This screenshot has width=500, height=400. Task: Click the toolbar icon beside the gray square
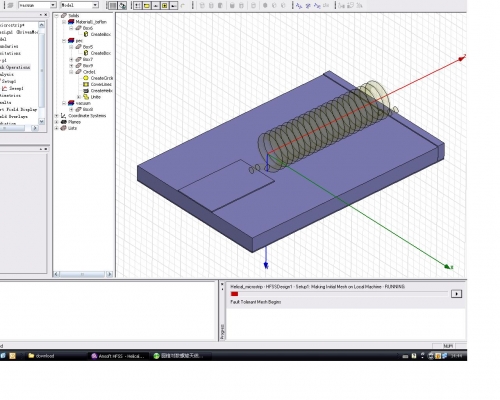click(123, 5)
